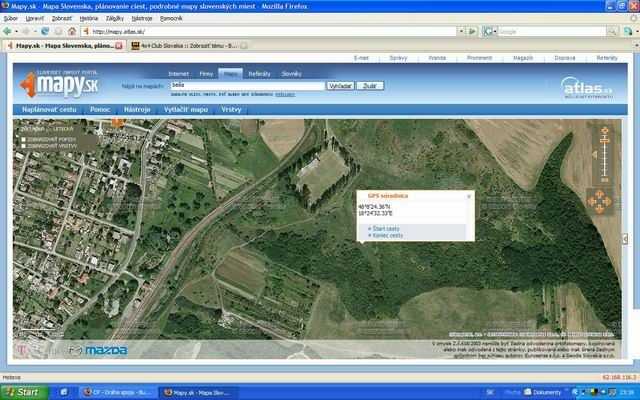
Task: Click the green Go arrow beside address bar
Action: 472,31
